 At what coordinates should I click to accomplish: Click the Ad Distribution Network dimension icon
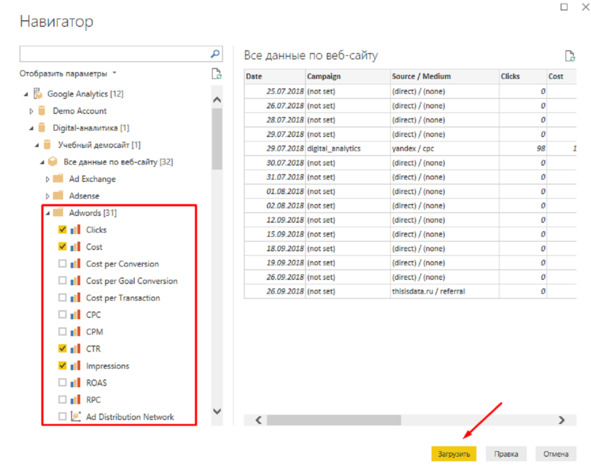tap(76, 416)
